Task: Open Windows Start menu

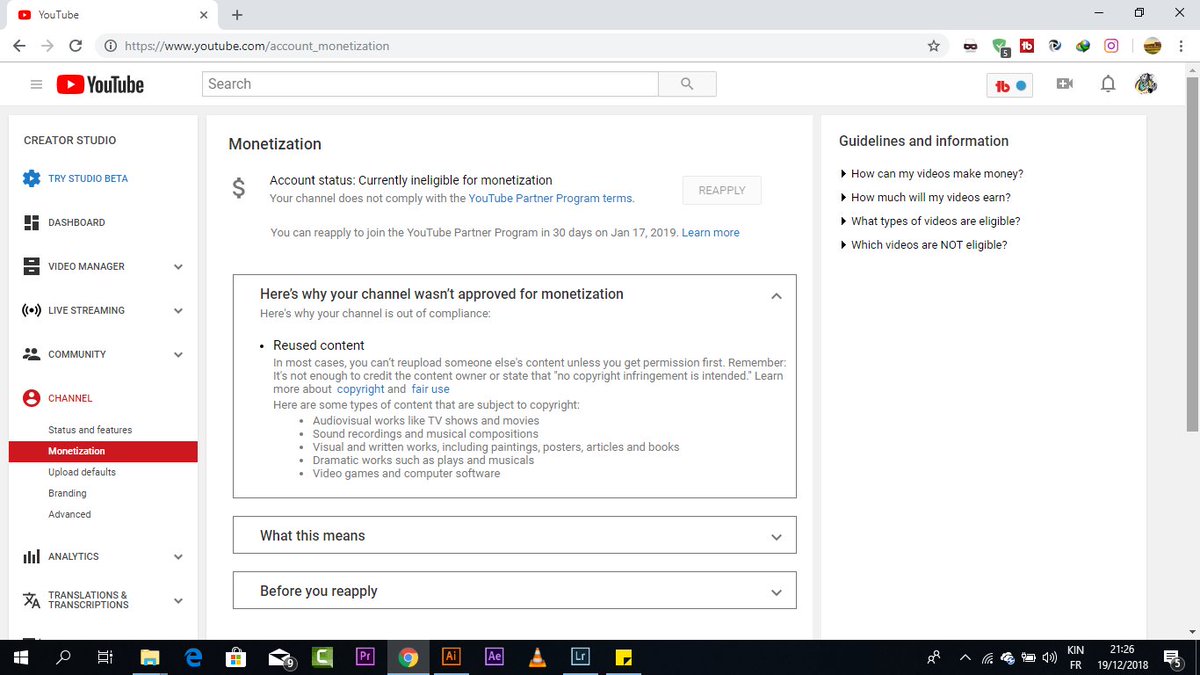Action: pyautogui.click(x=20, y=657)
